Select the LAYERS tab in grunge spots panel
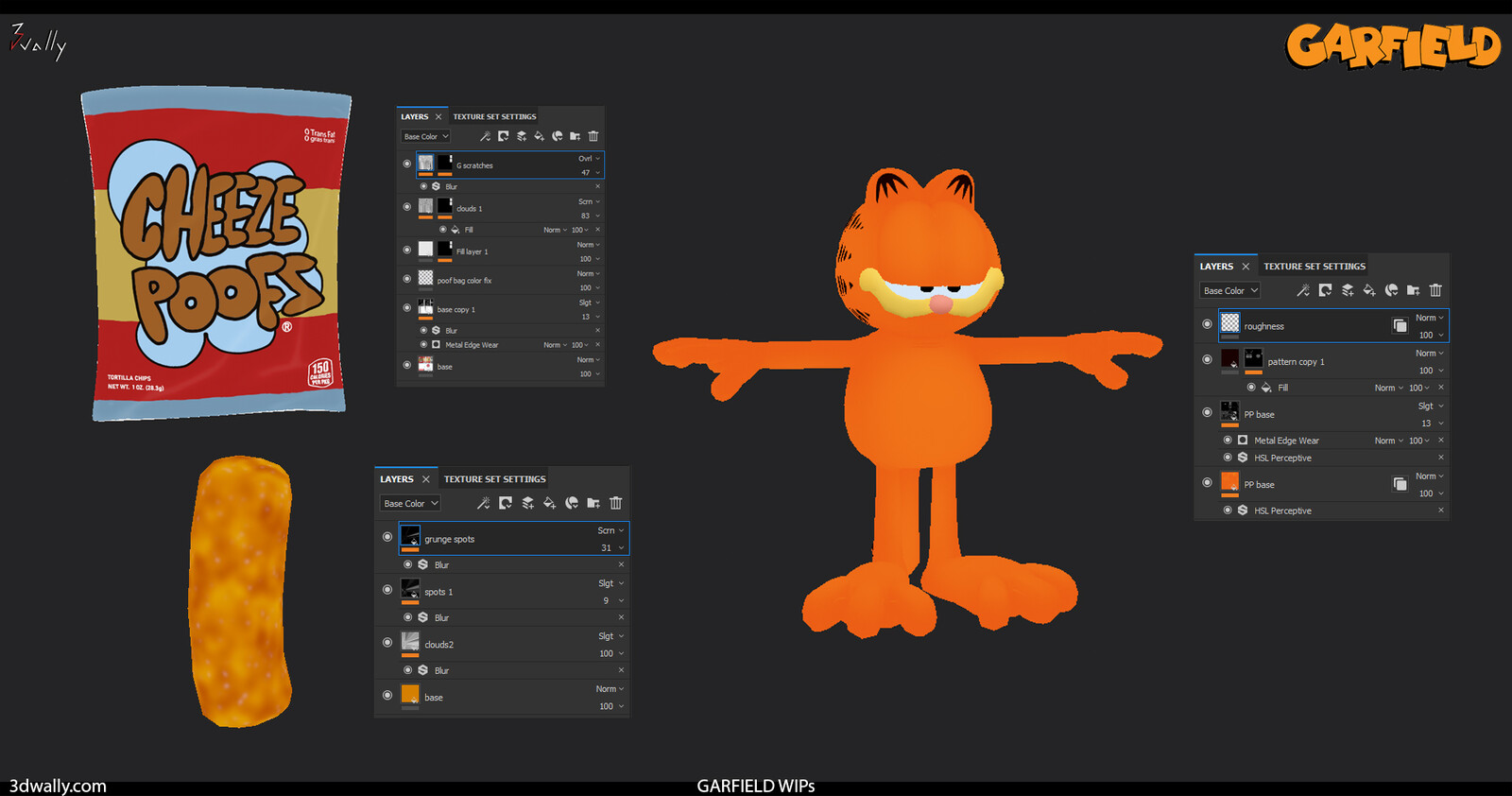Screen dimensions: 1512x796 [397, 479]
